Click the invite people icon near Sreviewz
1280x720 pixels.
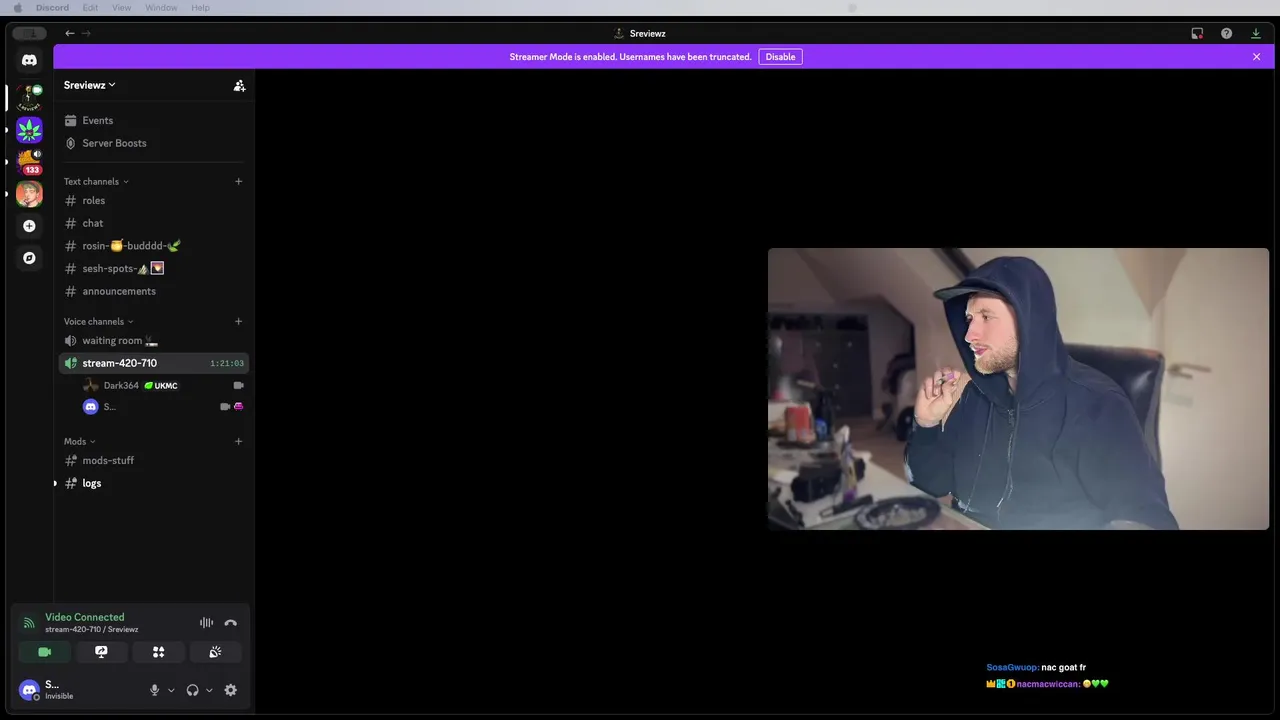click(239, 86)
